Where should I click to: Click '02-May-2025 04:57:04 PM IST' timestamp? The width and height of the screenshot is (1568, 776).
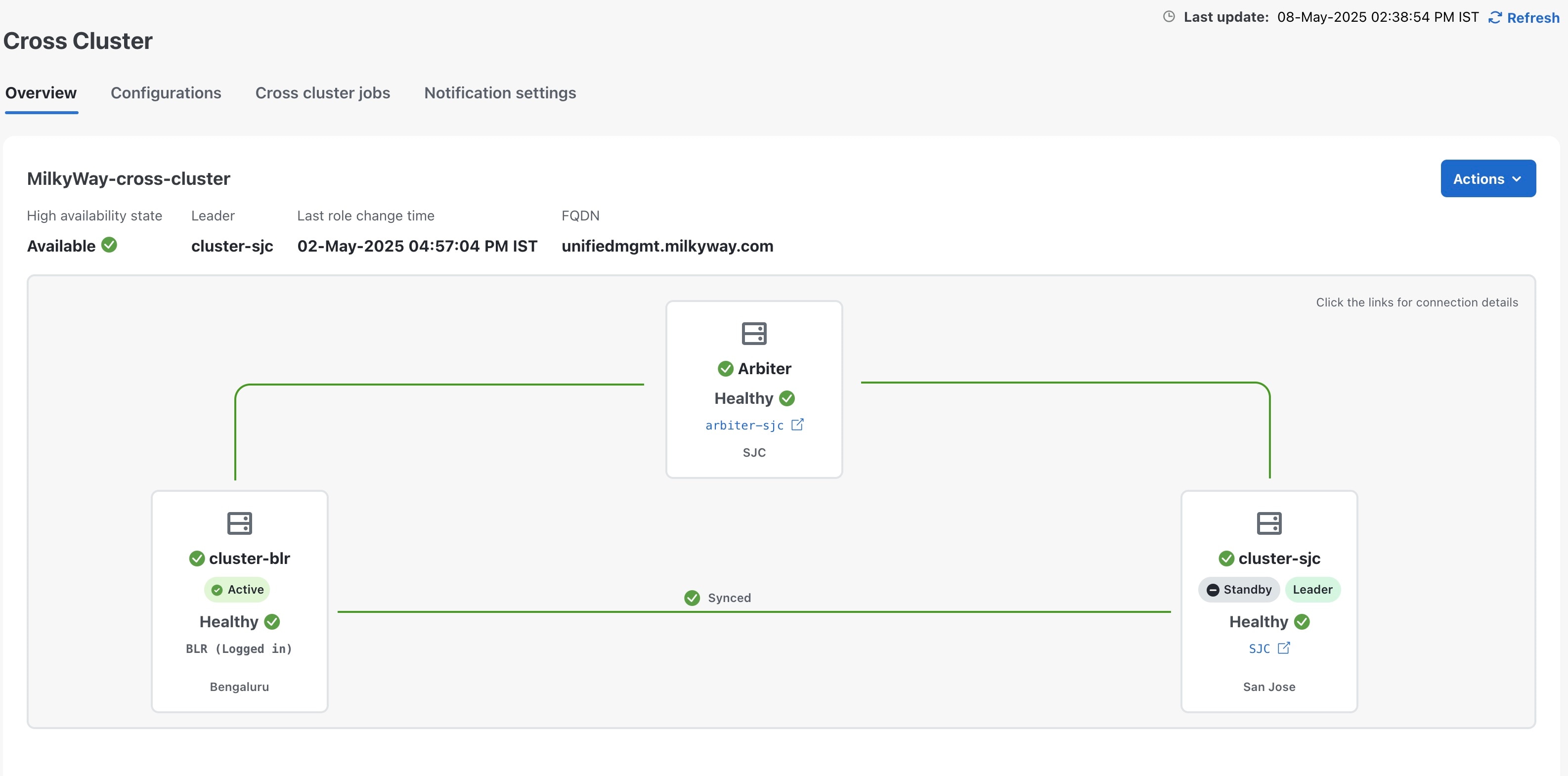click(417, 246)
